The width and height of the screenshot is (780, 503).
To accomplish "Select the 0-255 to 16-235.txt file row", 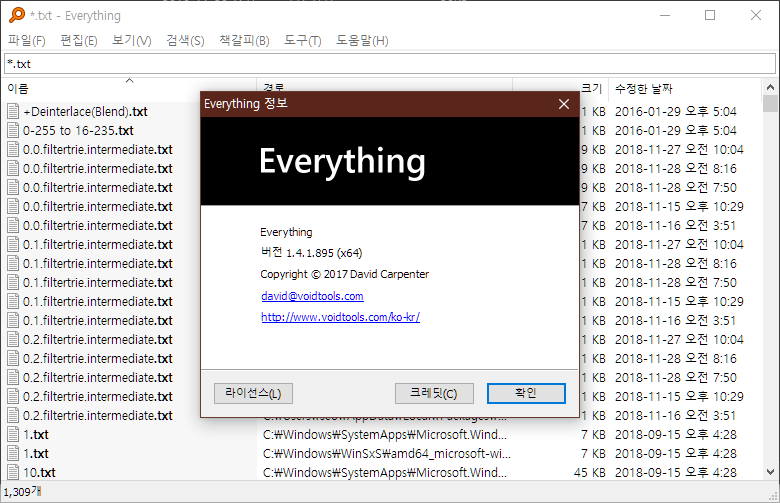I will (78, 130).
